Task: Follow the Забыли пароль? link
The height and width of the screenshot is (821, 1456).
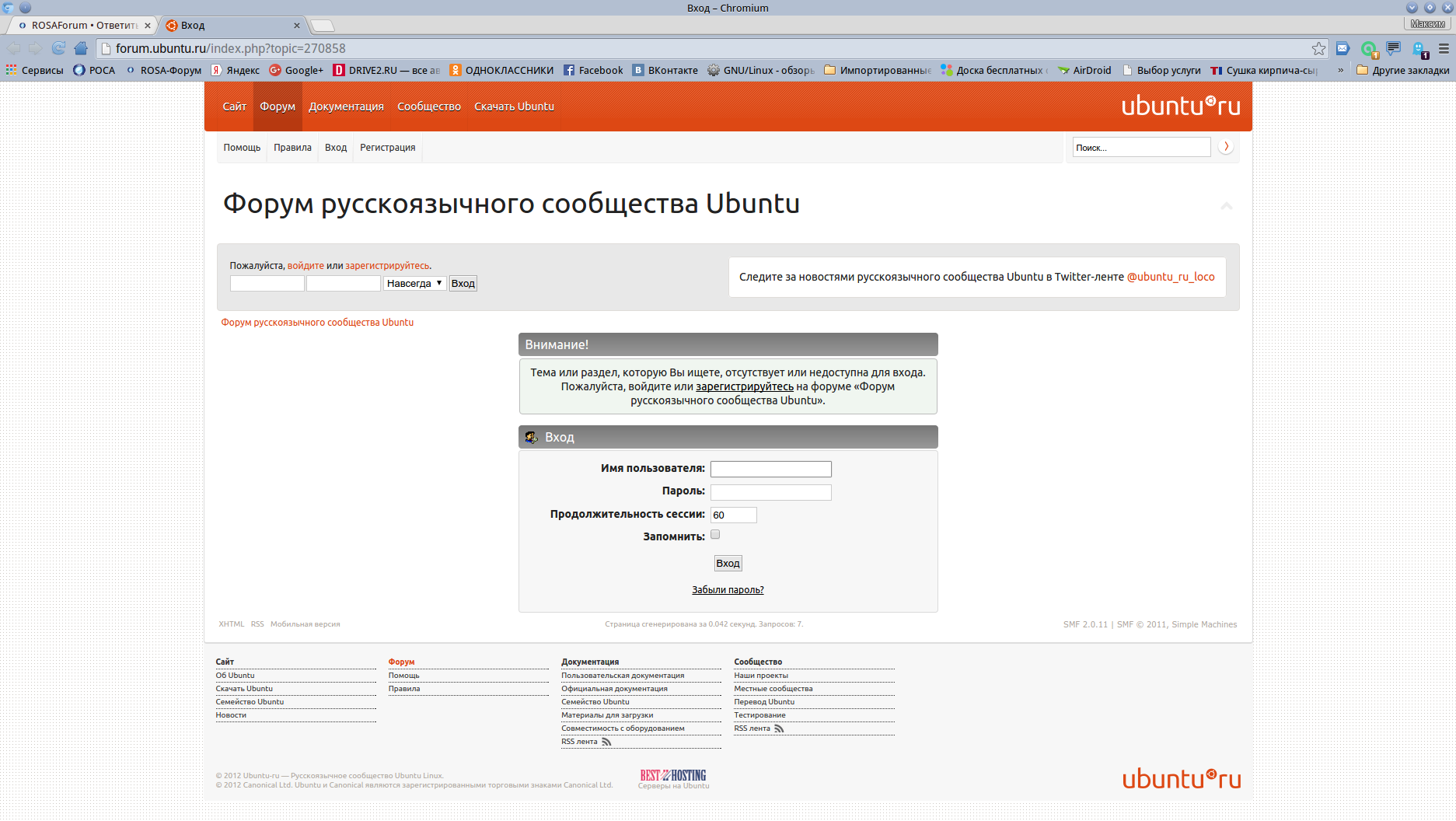Action: [x=728, y=590]
